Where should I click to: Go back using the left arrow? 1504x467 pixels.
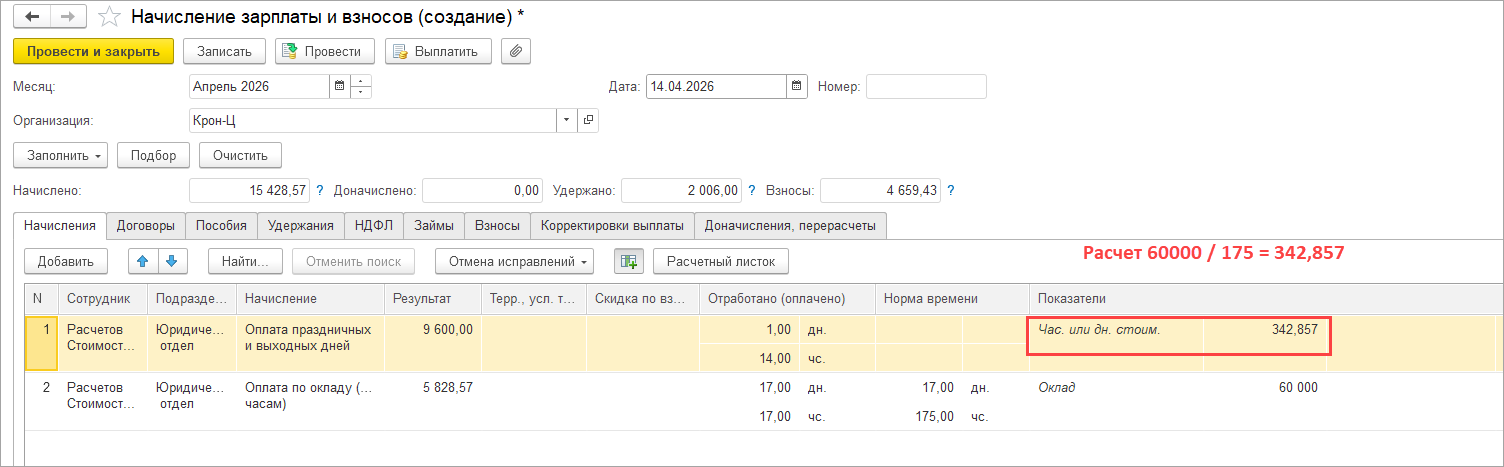(x=32, y=17)
